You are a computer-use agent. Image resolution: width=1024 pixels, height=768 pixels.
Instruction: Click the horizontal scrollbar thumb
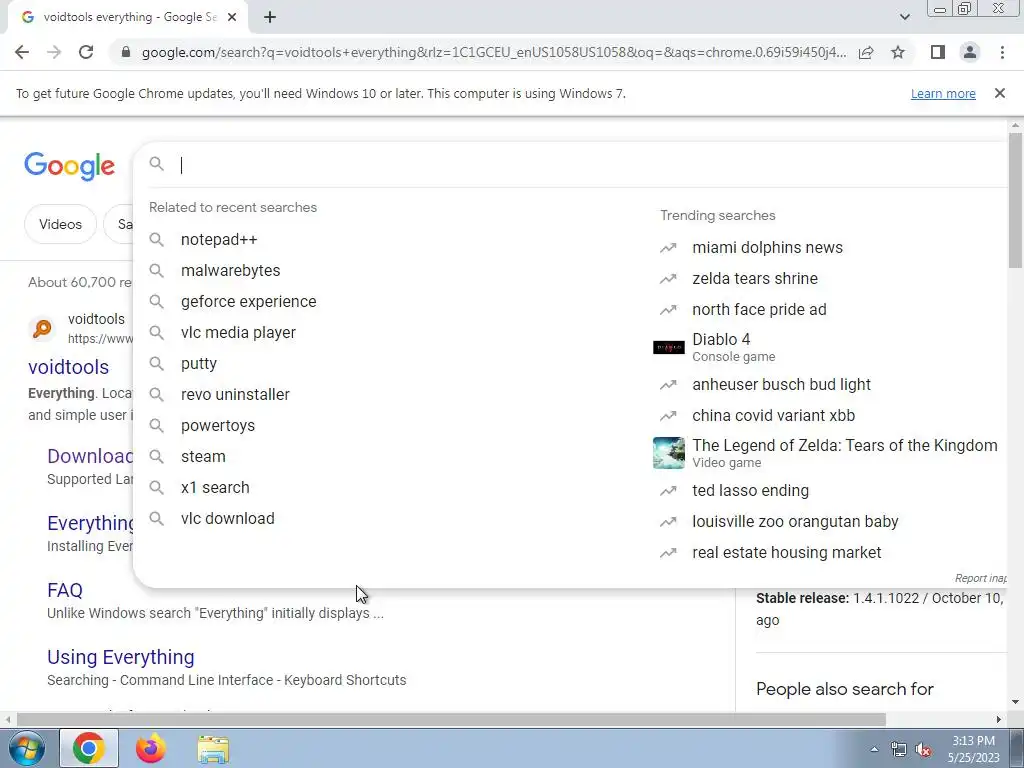[451, 720]
